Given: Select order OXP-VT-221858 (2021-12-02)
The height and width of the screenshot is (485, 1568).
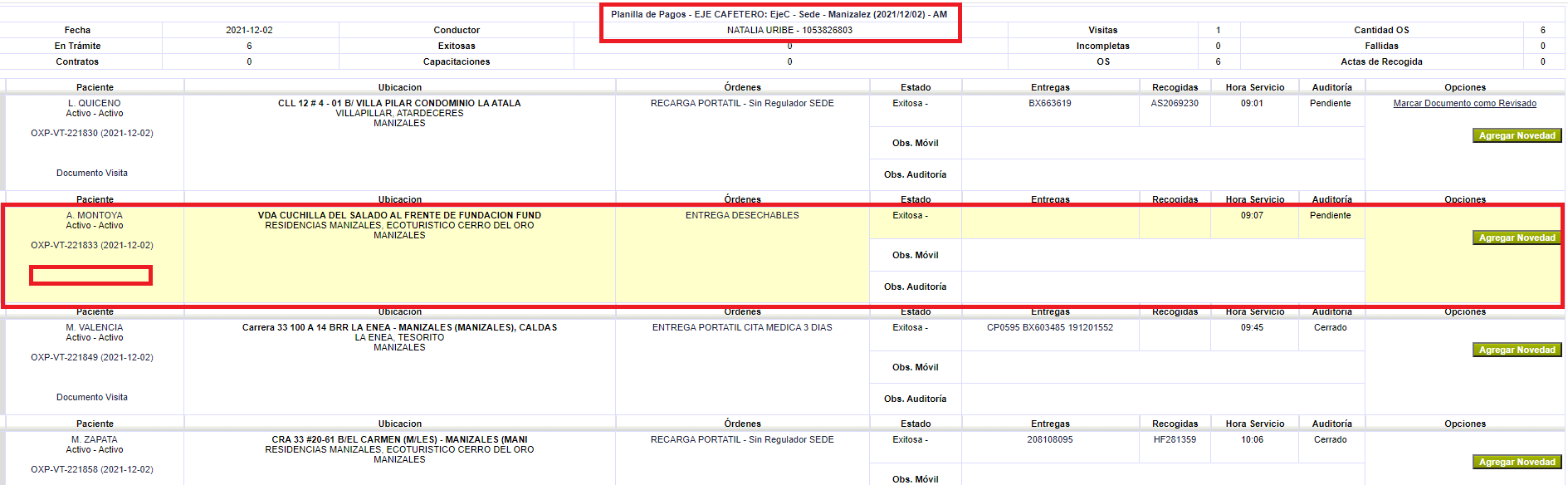Looking at the screenshot, I should (92, 469).
